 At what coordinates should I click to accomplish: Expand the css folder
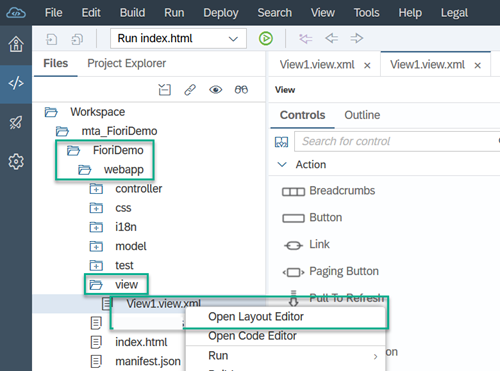point(96,208)
